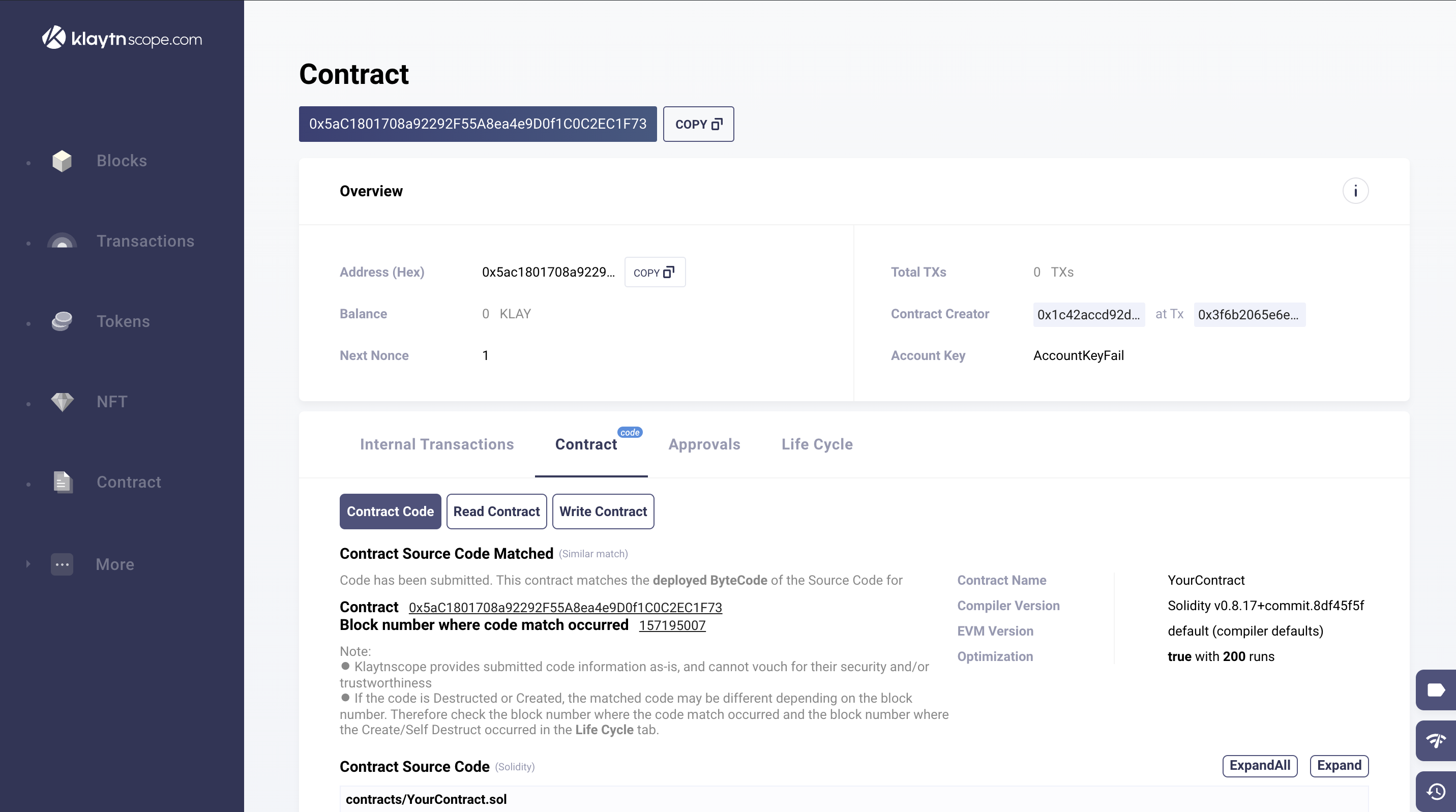Click the Contract document icon in sidebar
Image resolution: width=1456 pixels, height=812 pixels.
(62, 482)
